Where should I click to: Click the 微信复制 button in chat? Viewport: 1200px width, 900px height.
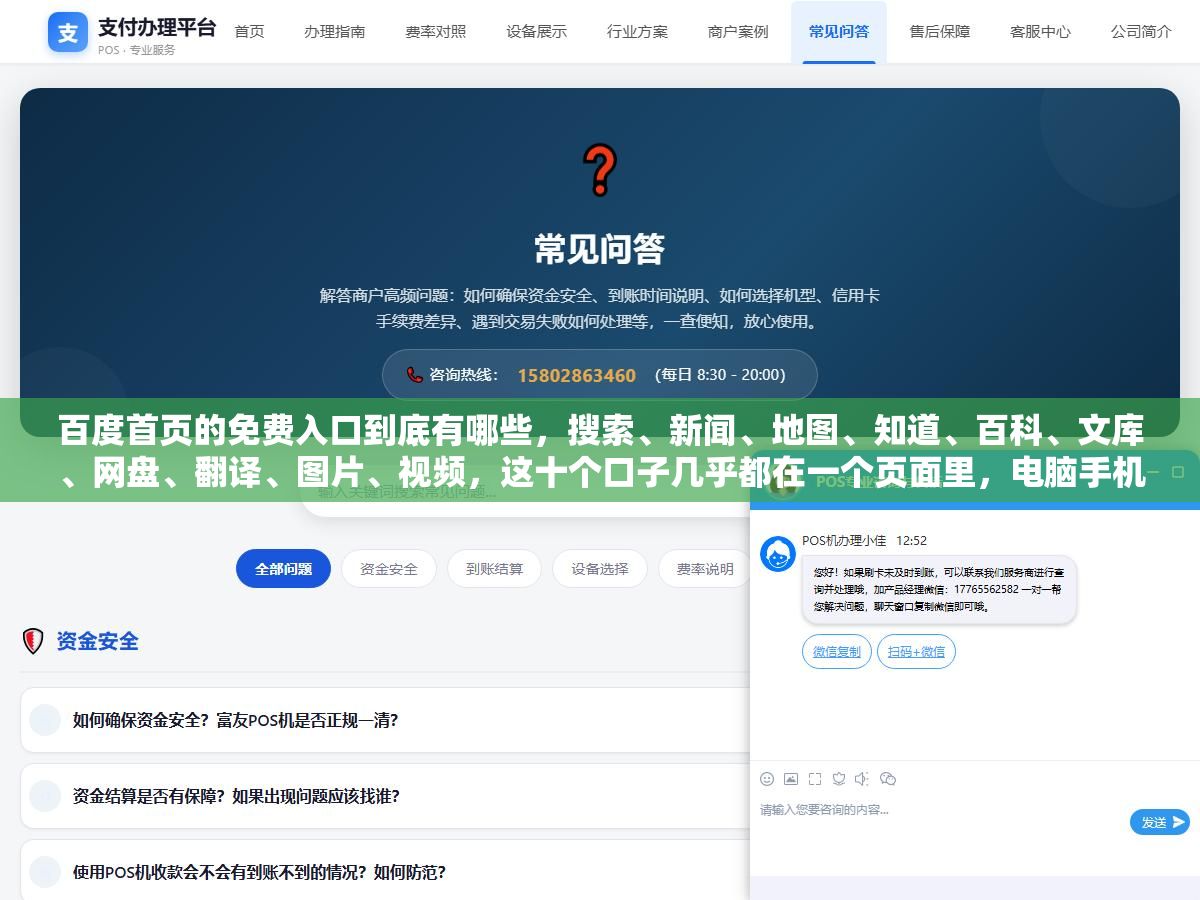(837, 652)
